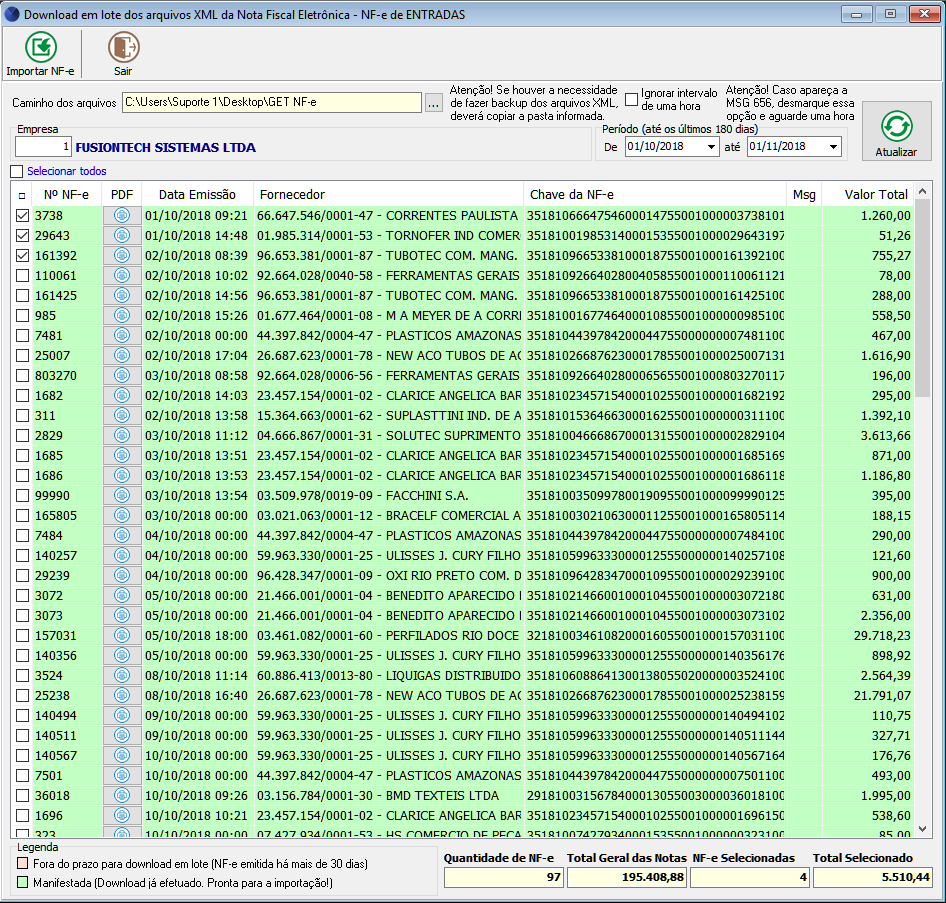
Task: Click the green Atualizar refresh icon
Action: [x=896, y=126]
